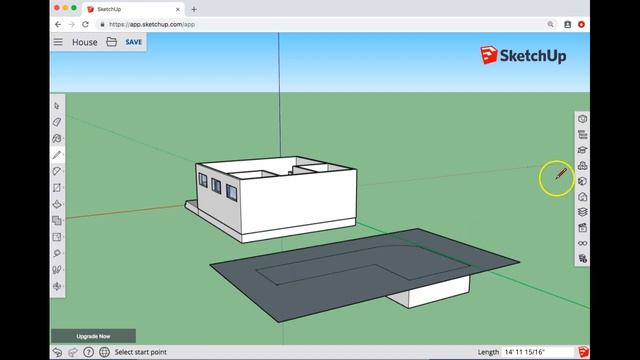Image resolution: width=640 pixels, height=360 pixels.
Task: Click the SketchUp logo in status bar
Action: (583, 352)
